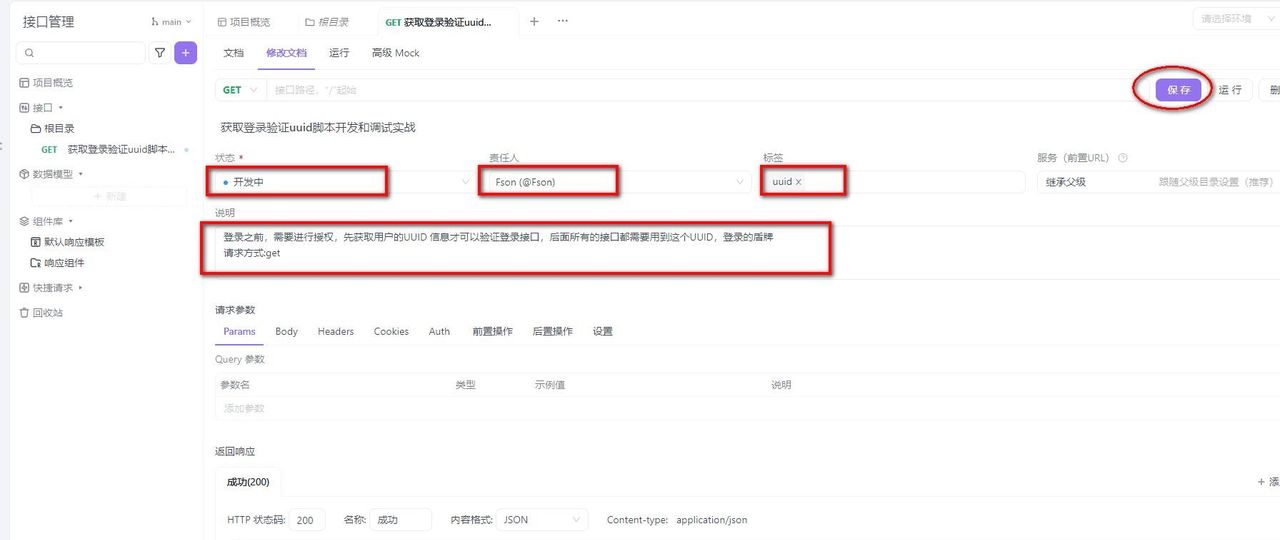Open the main branch dropdown
This screenshot has height=540, width=1280.
(x=171, y=21)
